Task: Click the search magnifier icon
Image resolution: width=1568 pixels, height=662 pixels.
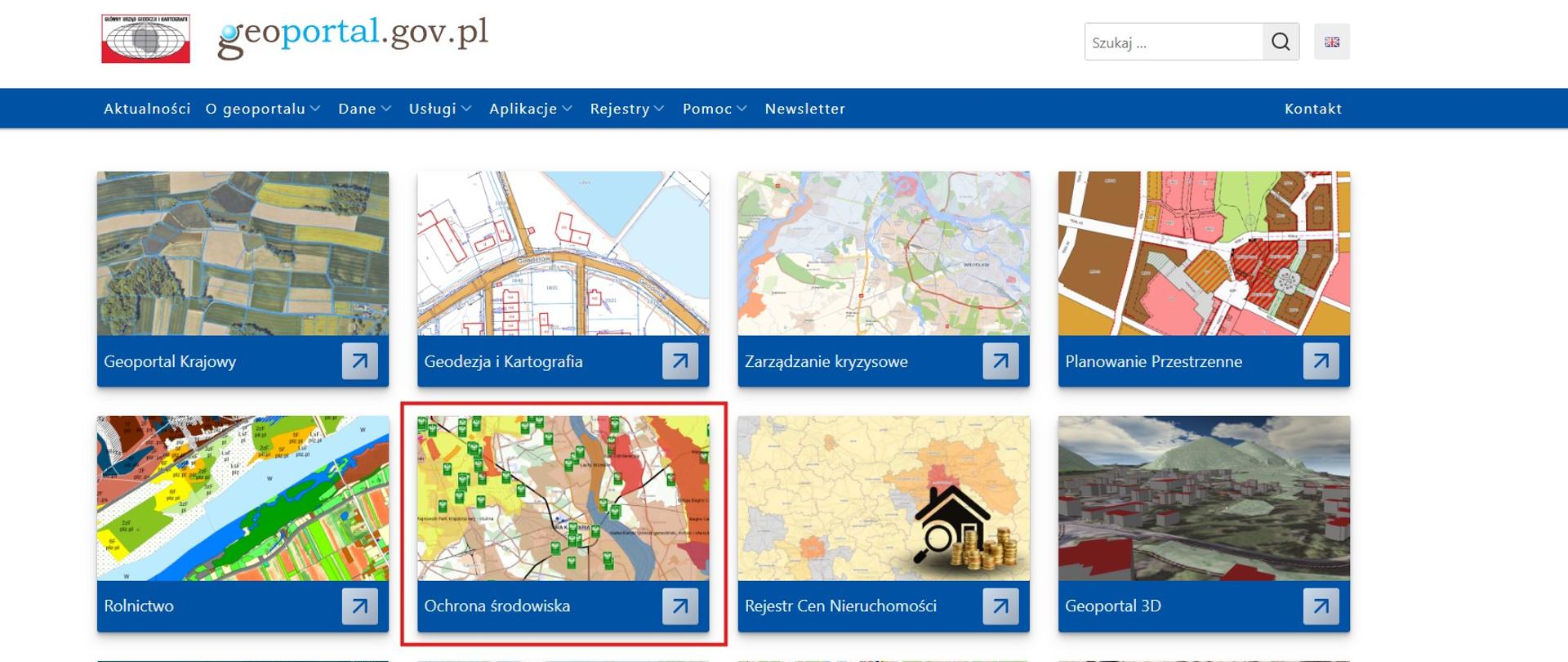Action: pyautogui.click(x=1281, y=42)
